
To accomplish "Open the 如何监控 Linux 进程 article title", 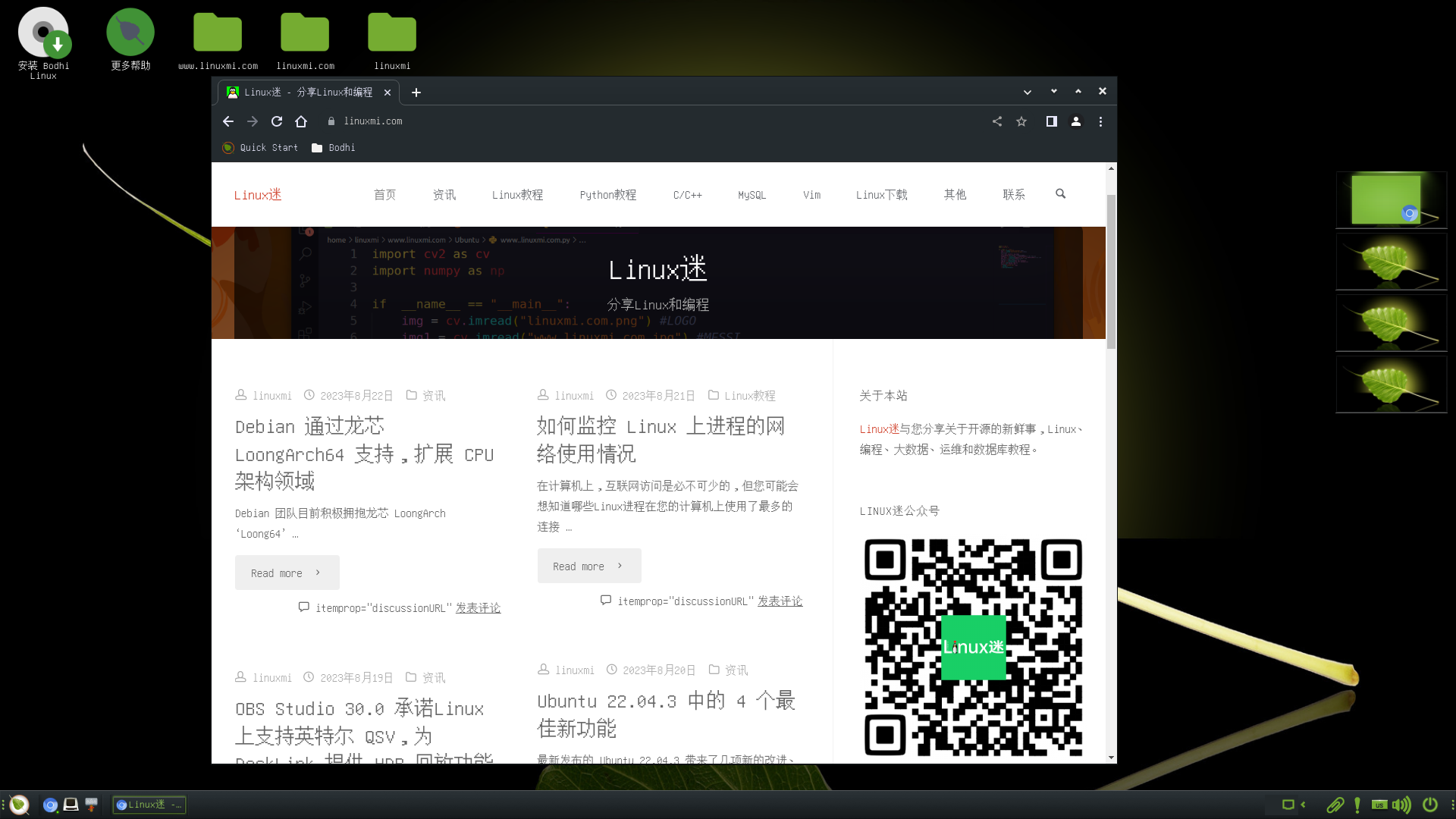I will click(x=661, y=440).
